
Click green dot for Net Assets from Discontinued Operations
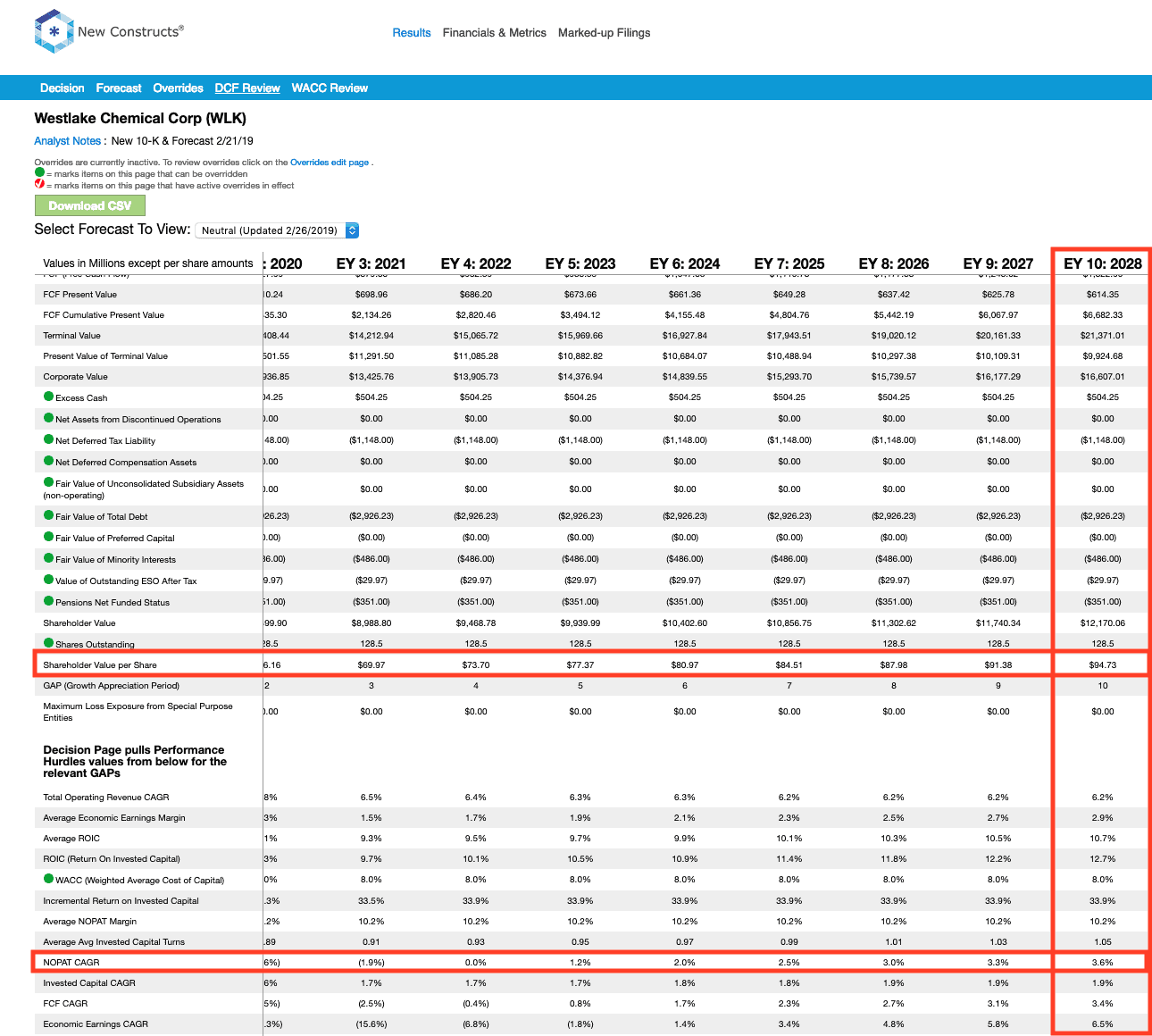[x=49, y=418]
